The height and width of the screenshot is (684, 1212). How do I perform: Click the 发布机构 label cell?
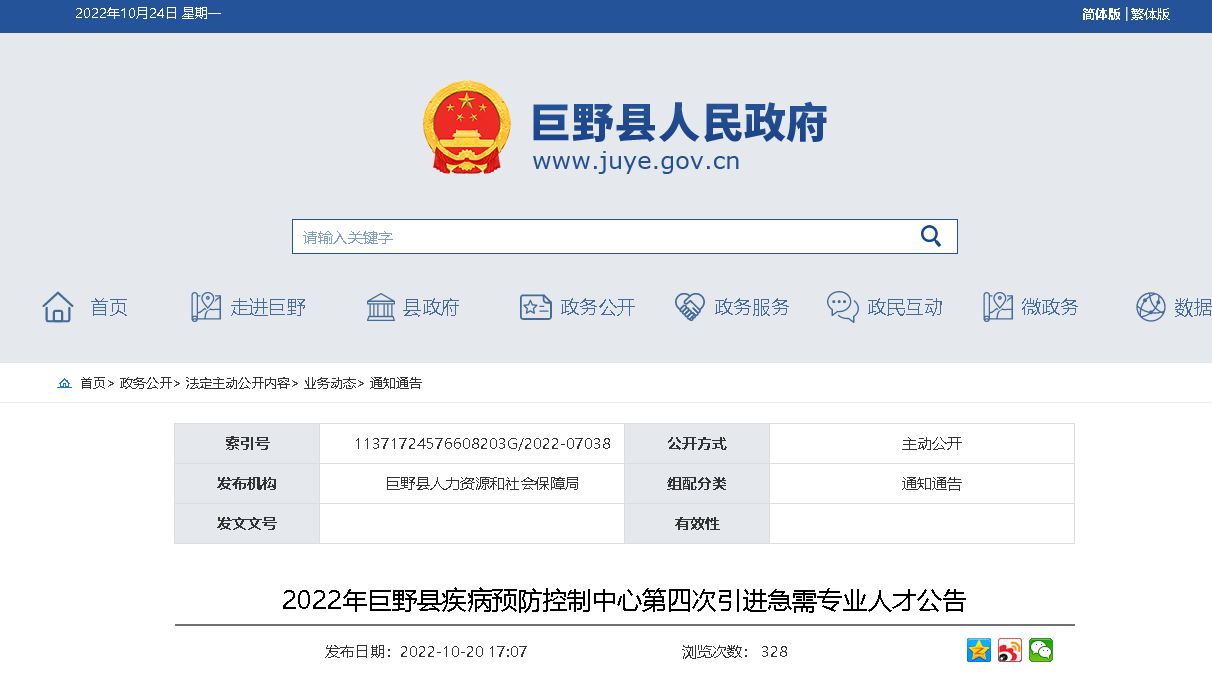pos(247,484)
